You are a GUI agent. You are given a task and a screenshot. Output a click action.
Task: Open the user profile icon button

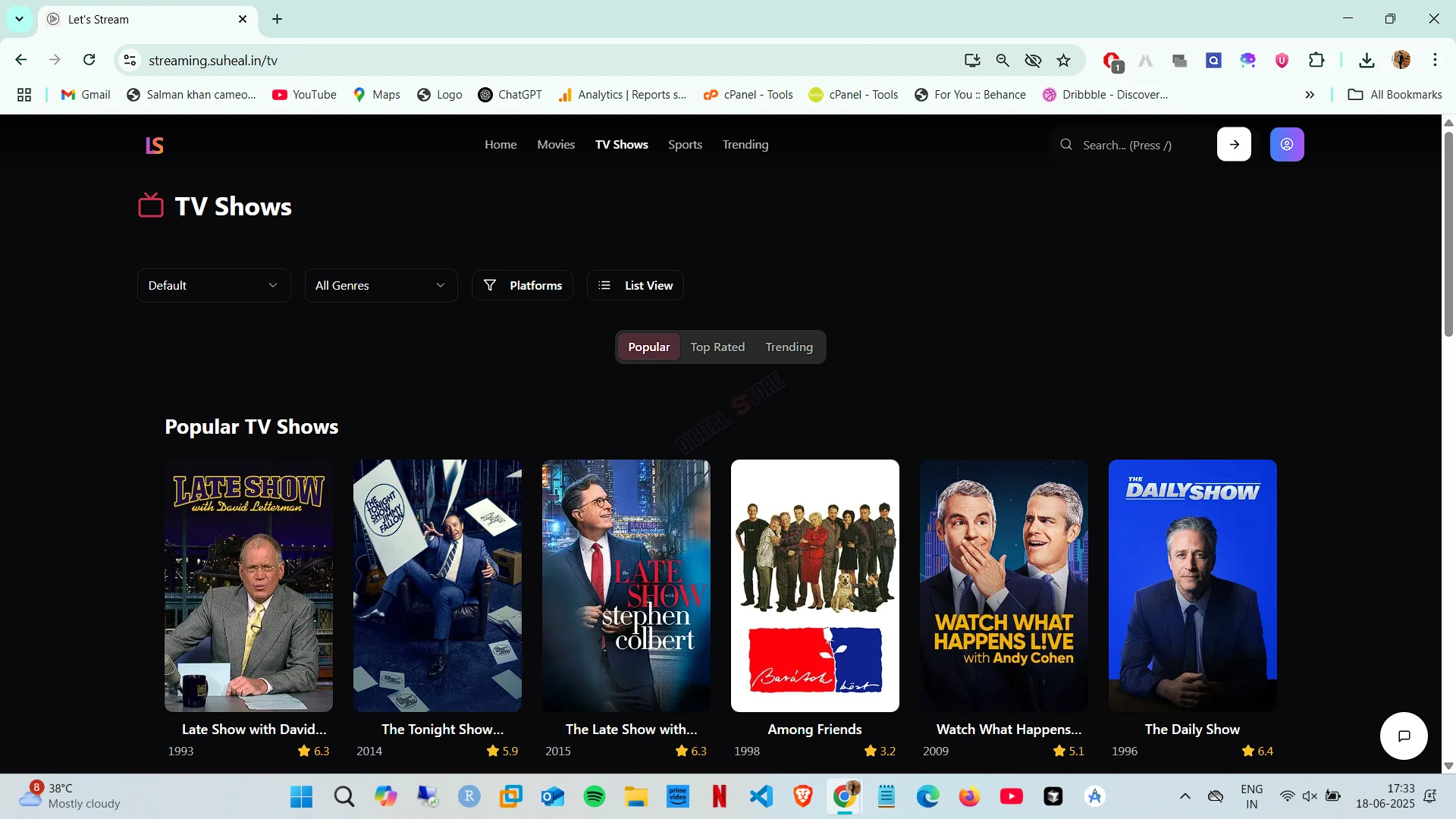point(1287,144)
